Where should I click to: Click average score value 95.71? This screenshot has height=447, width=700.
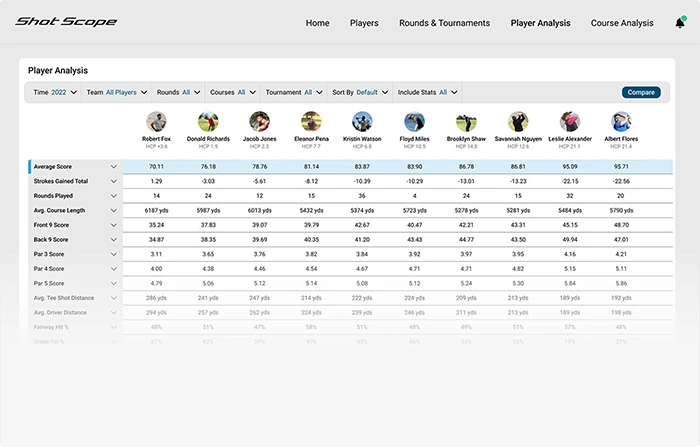(621, 167)
